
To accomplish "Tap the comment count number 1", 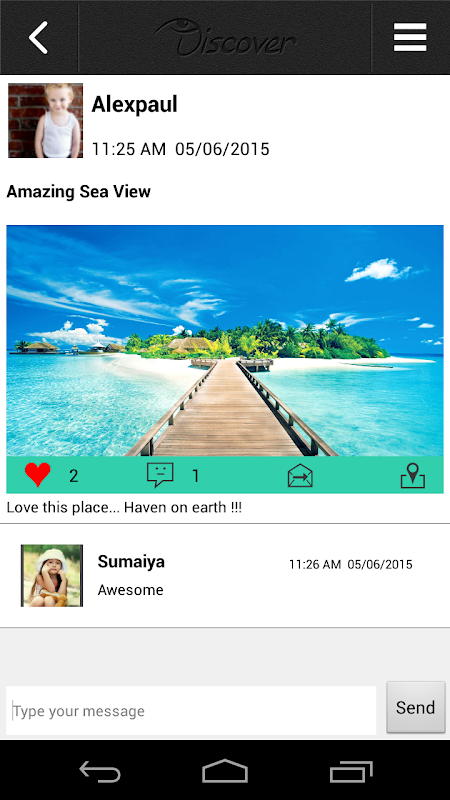I will click(195, 476).
